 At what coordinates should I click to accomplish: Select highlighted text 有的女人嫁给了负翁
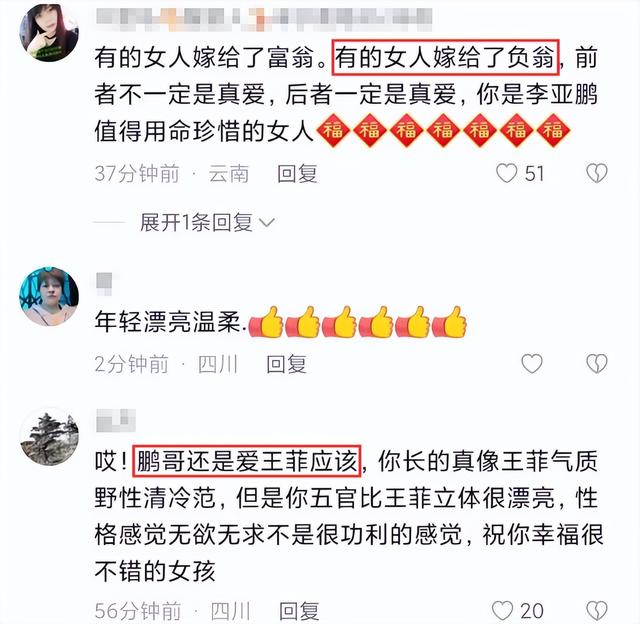point(445,58)
